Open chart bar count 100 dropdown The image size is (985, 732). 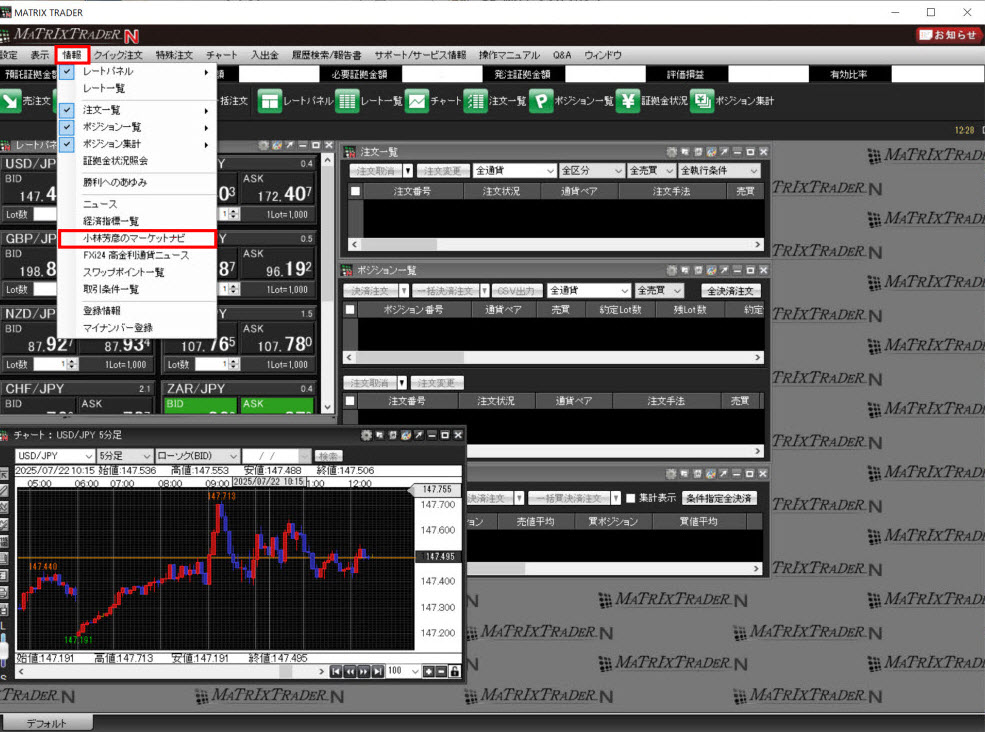click(403, 671)
